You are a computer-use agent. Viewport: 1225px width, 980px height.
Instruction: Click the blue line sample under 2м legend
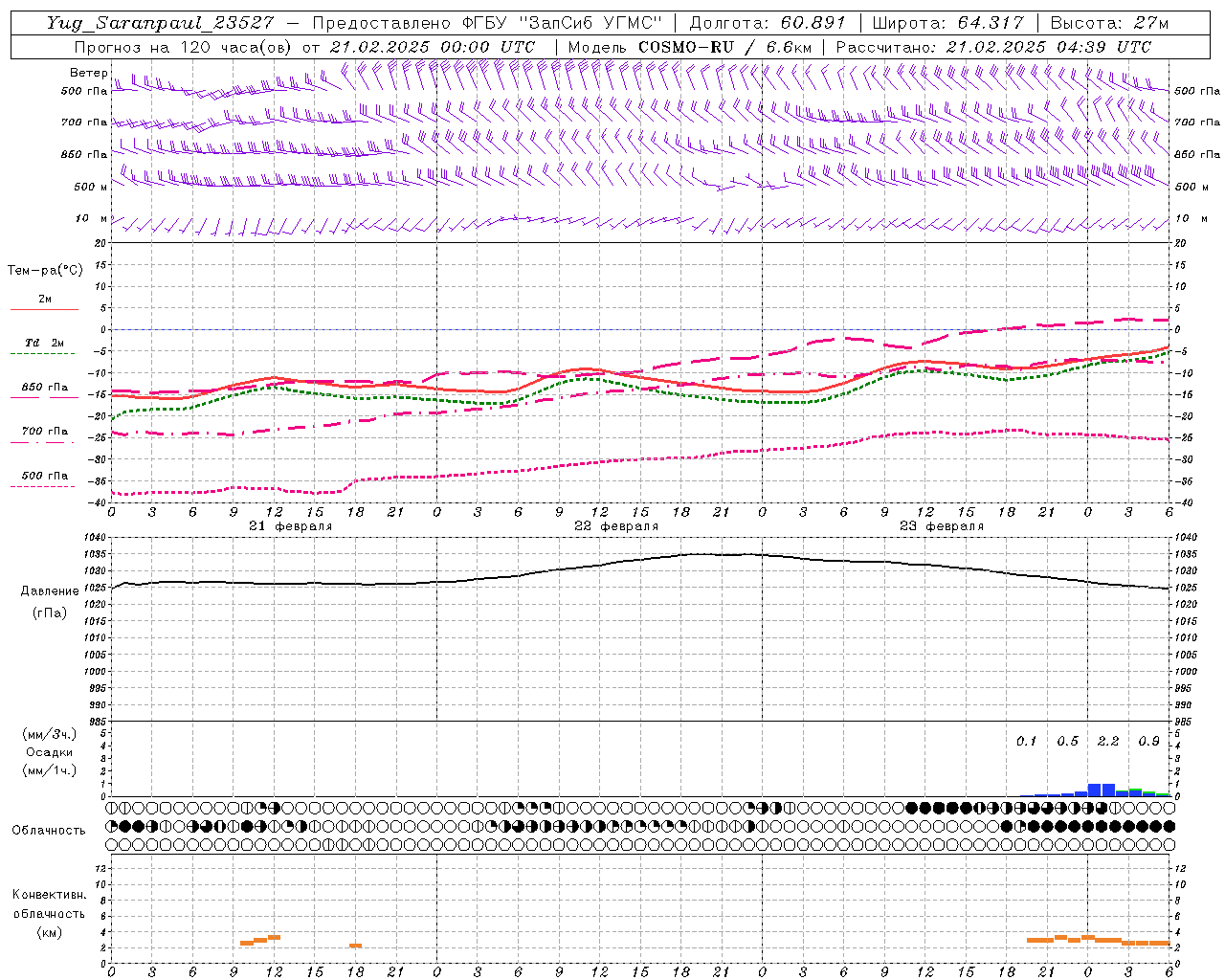(44, 309)
